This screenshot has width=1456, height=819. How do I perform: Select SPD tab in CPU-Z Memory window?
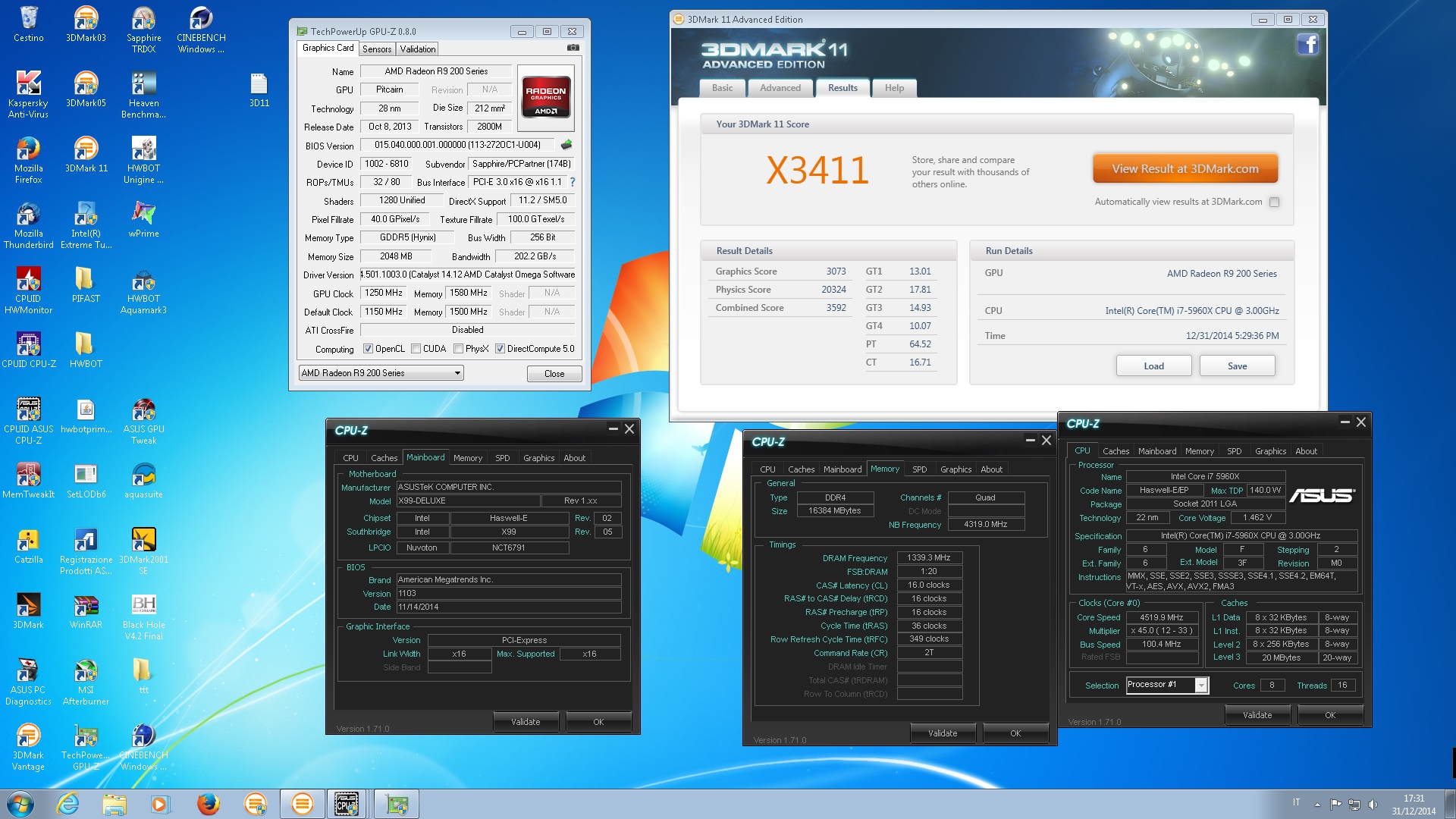coord(919,469)
